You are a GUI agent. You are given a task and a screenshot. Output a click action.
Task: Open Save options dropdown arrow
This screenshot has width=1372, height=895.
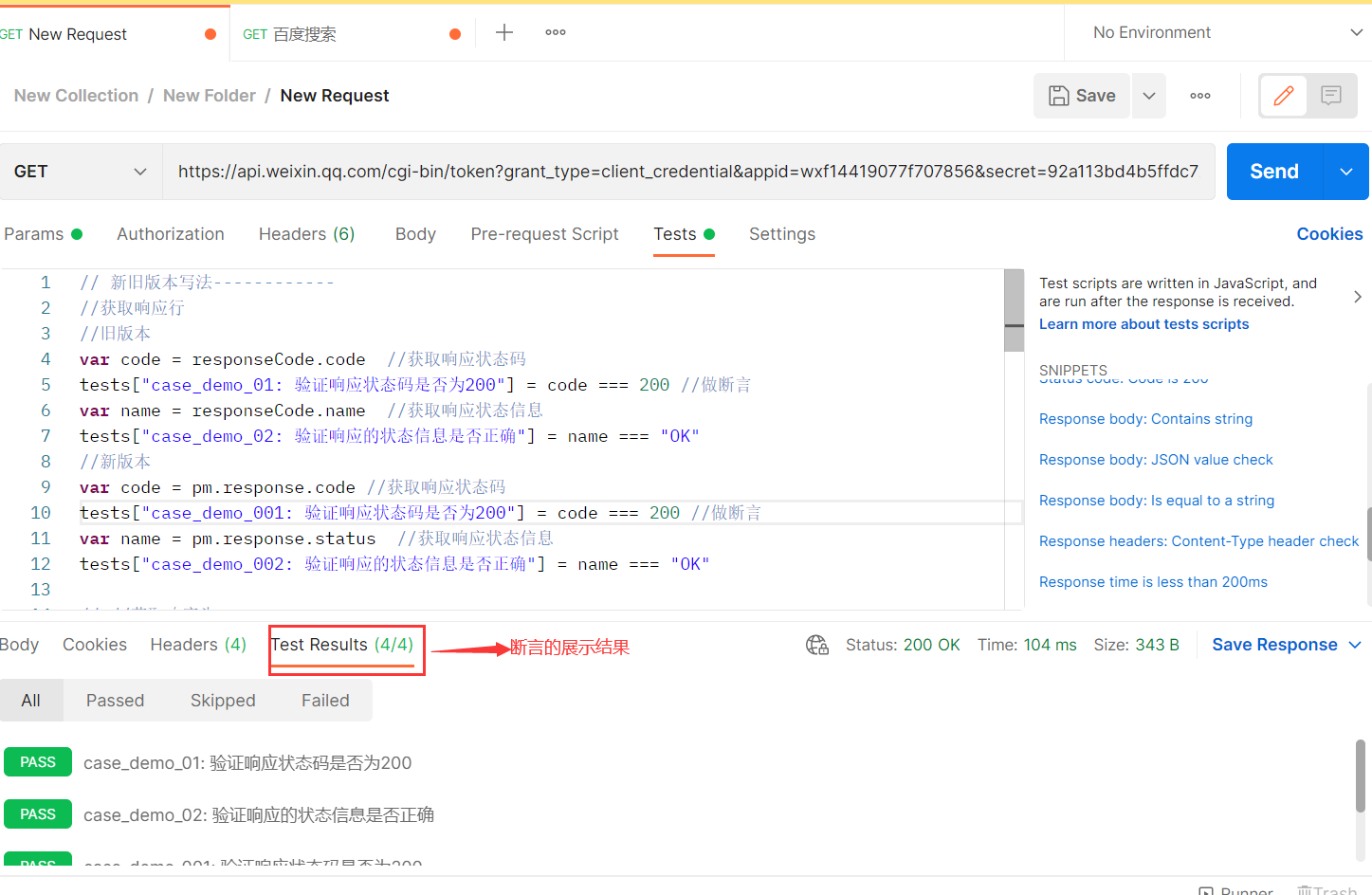1149,96
